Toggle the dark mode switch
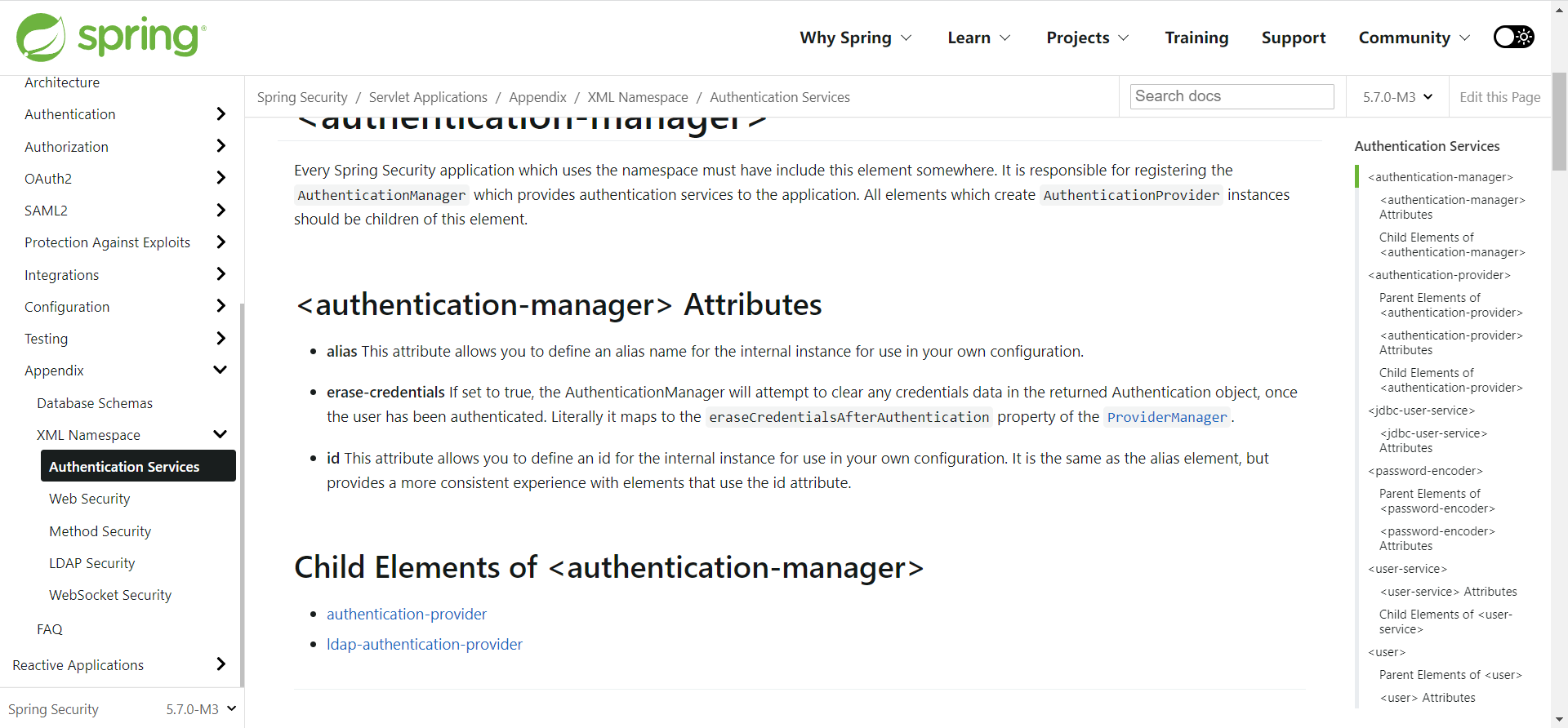 [1513, 38]
